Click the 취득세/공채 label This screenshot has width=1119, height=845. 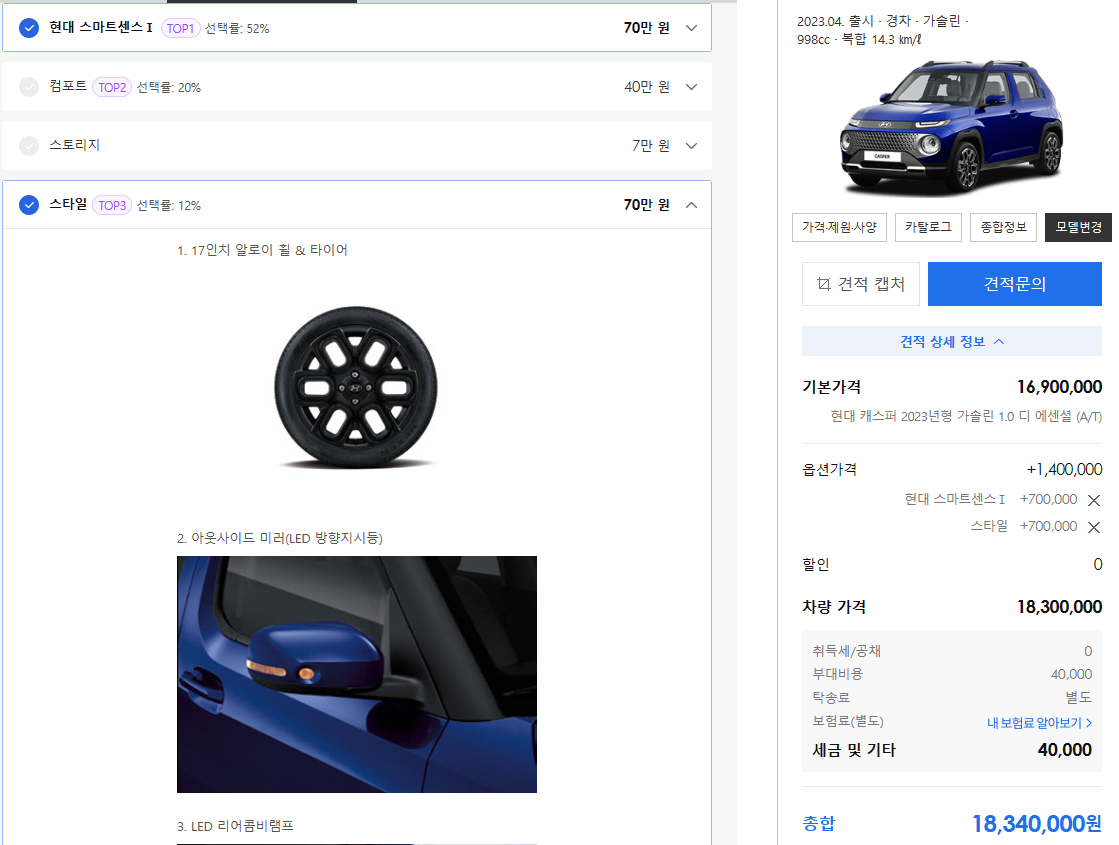pyautogui.click(x=846, y=651)
